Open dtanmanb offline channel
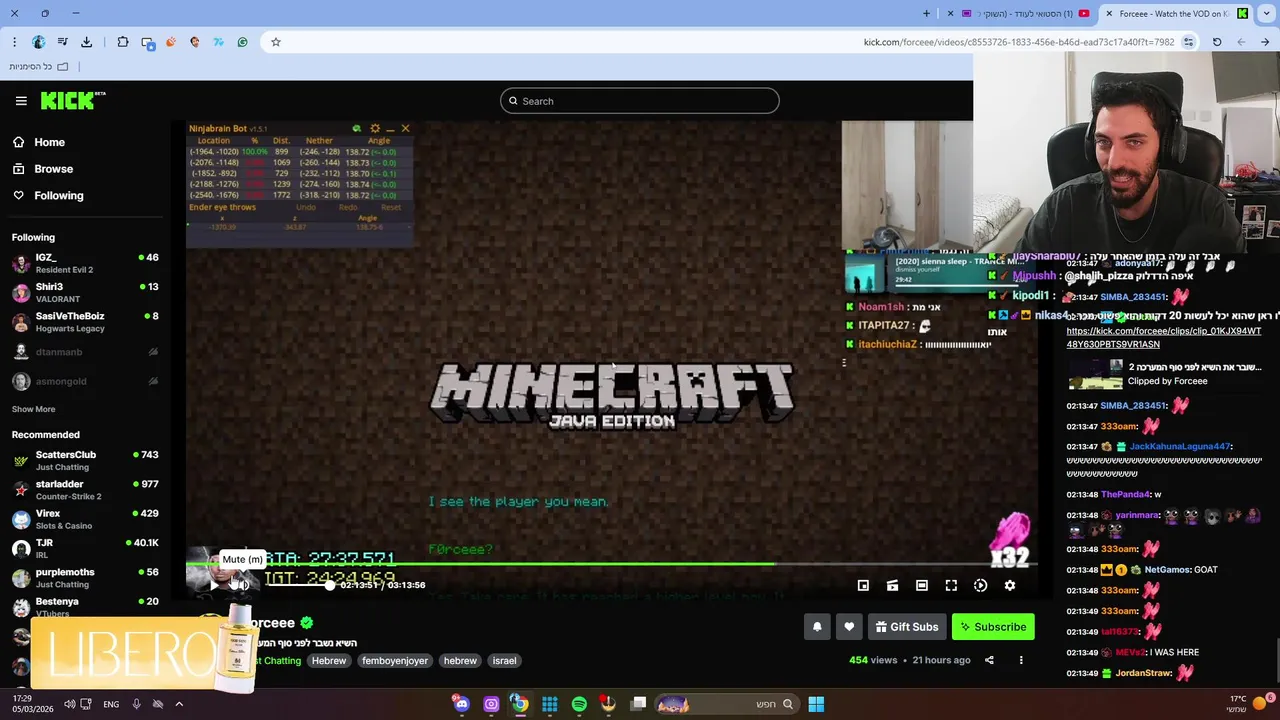Image resolution: width=1280 pixels, height=720 pixels. click(x=85, y=352)
